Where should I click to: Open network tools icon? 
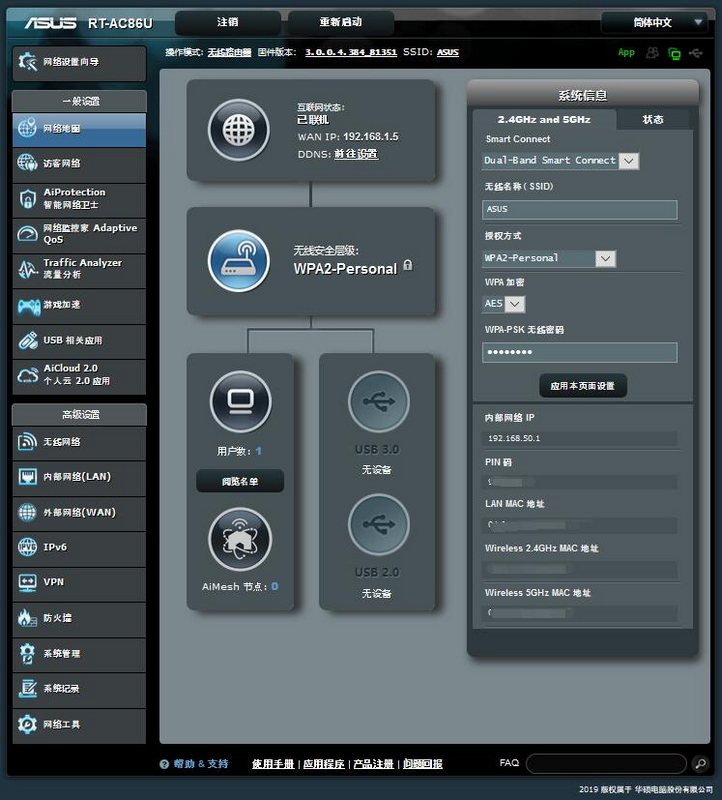[28, 724]
